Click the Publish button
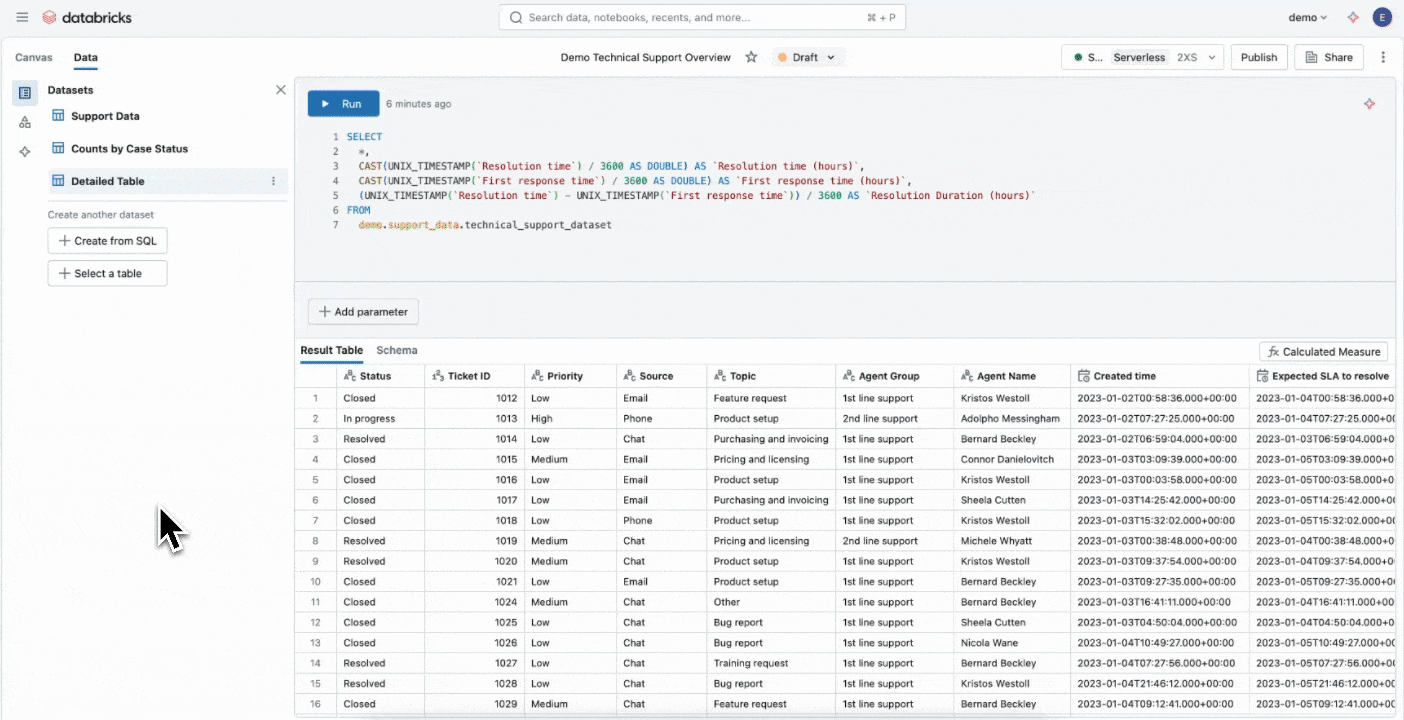The image size is (1404, 720). (x=1258, y=57)
